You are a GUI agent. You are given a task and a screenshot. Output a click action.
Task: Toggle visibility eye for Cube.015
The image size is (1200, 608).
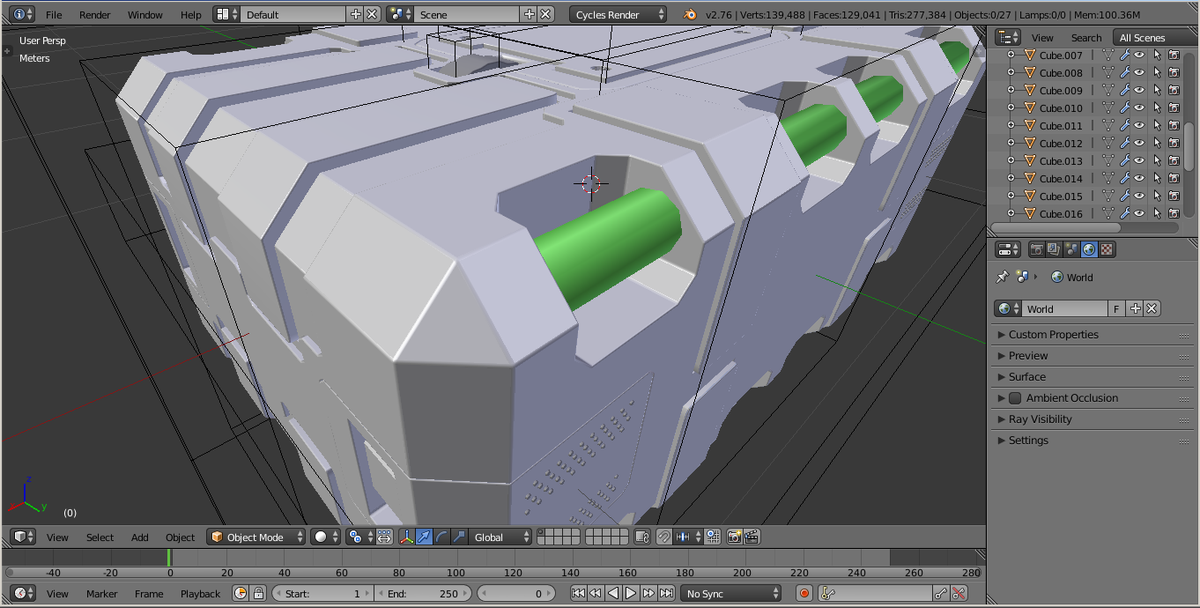1139,195
